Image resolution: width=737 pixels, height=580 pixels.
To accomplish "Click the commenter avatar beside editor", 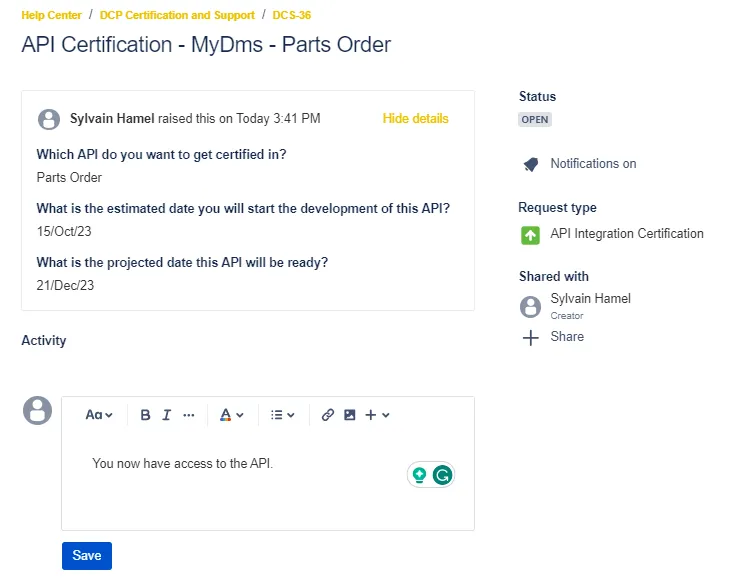I will 38,410.
